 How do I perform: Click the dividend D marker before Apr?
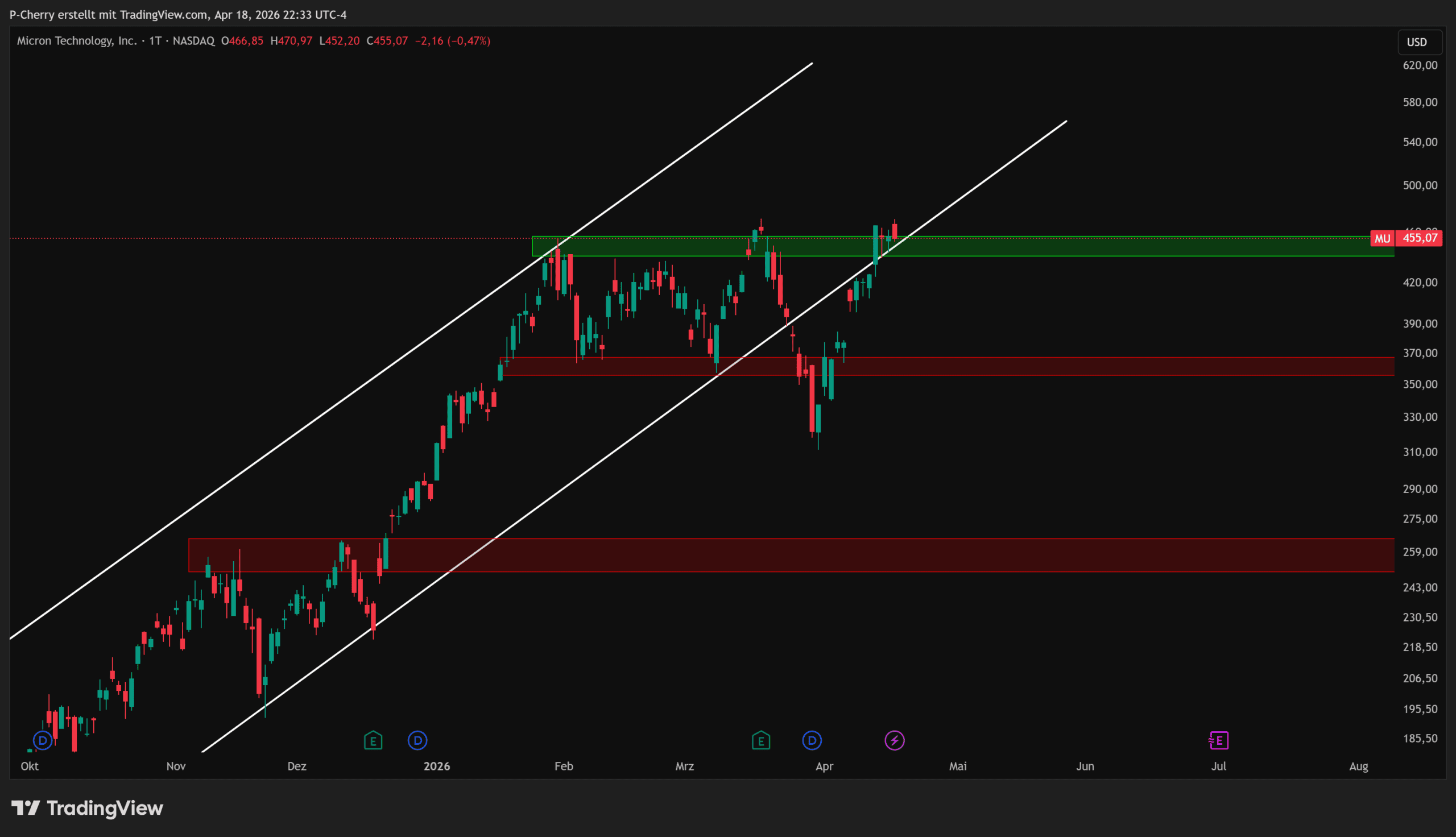point(812,740)
